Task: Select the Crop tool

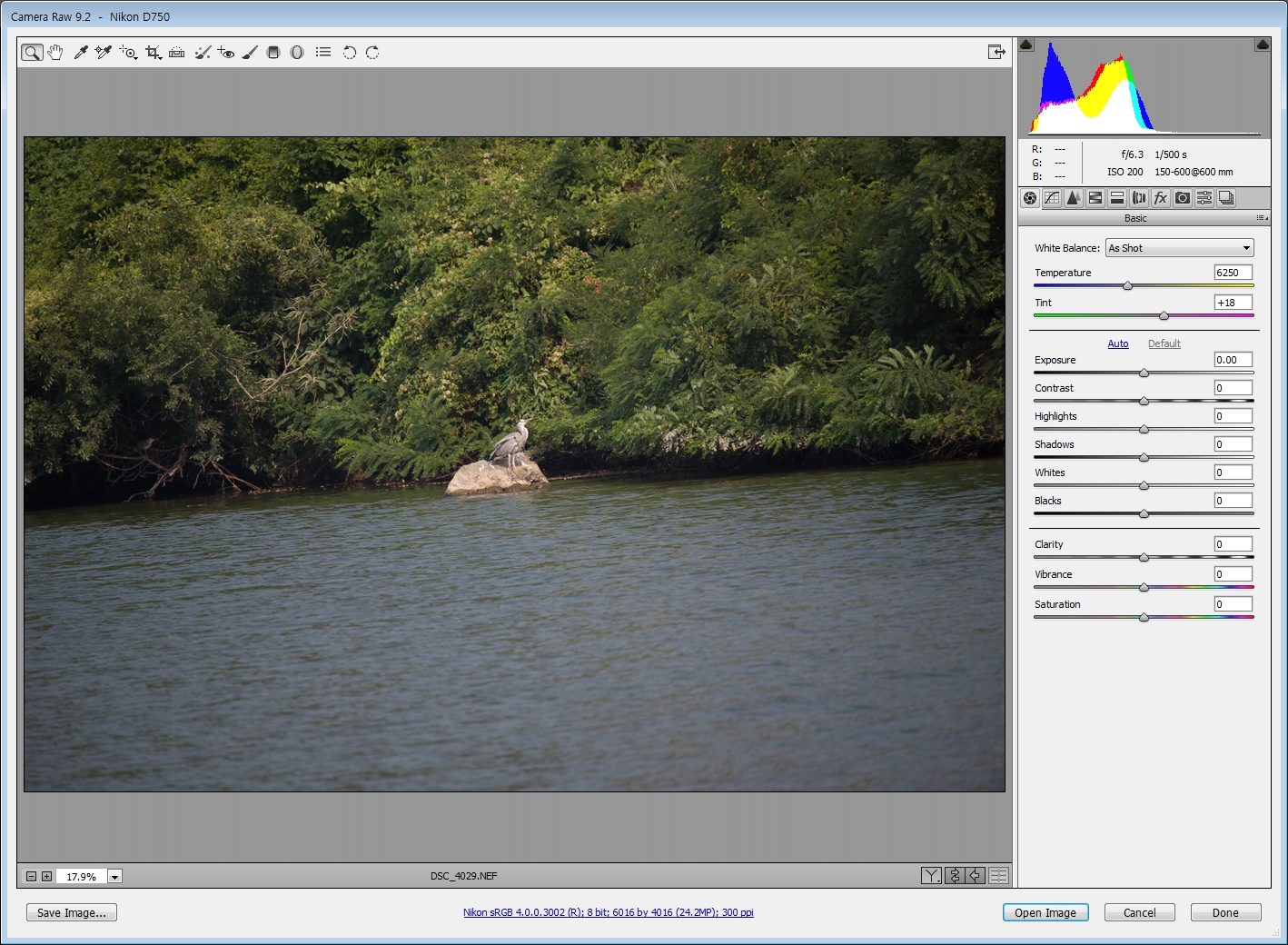Action: (x=153, y=53)
